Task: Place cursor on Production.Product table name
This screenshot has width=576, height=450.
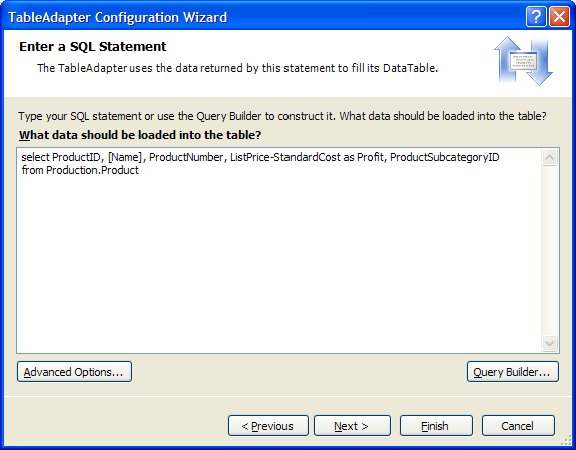Action: pyautogui.click(x=92, y=170)
